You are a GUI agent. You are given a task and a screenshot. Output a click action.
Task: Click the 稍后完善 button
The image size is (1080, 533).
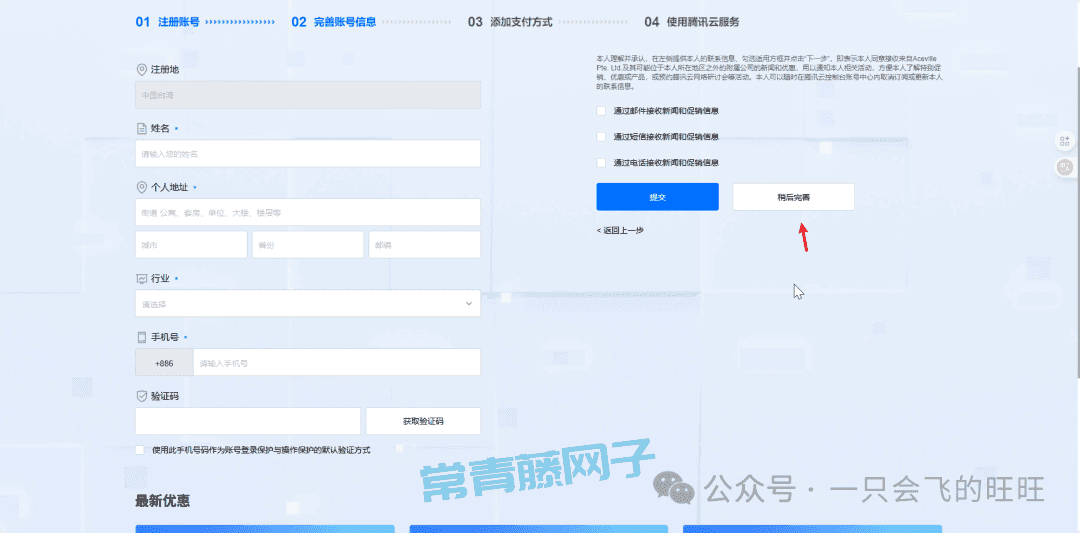pos(793,197)
